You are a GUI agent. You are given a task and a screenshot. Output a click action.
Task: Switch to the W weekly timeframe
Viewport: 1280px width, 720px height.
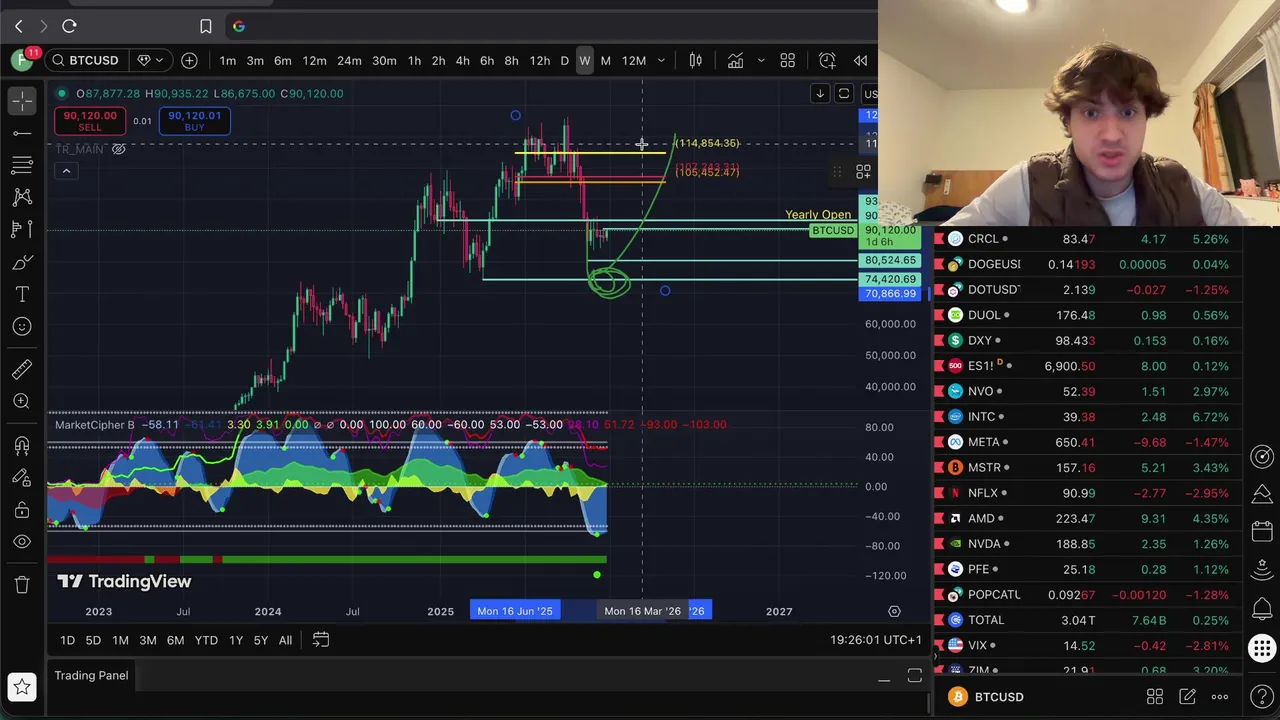pyautogui.click(x=585, y=61)
